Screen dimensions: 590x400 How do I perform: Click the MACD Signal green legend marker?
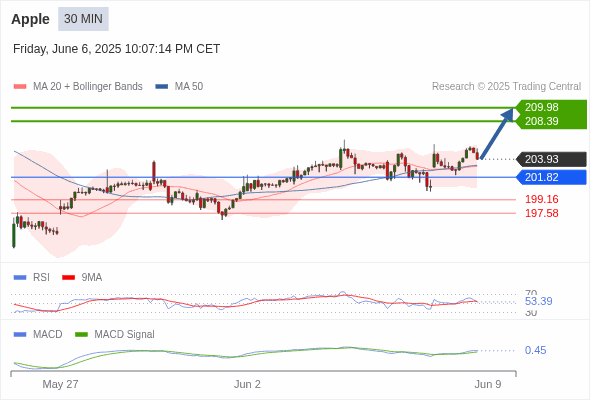[81, 335]
